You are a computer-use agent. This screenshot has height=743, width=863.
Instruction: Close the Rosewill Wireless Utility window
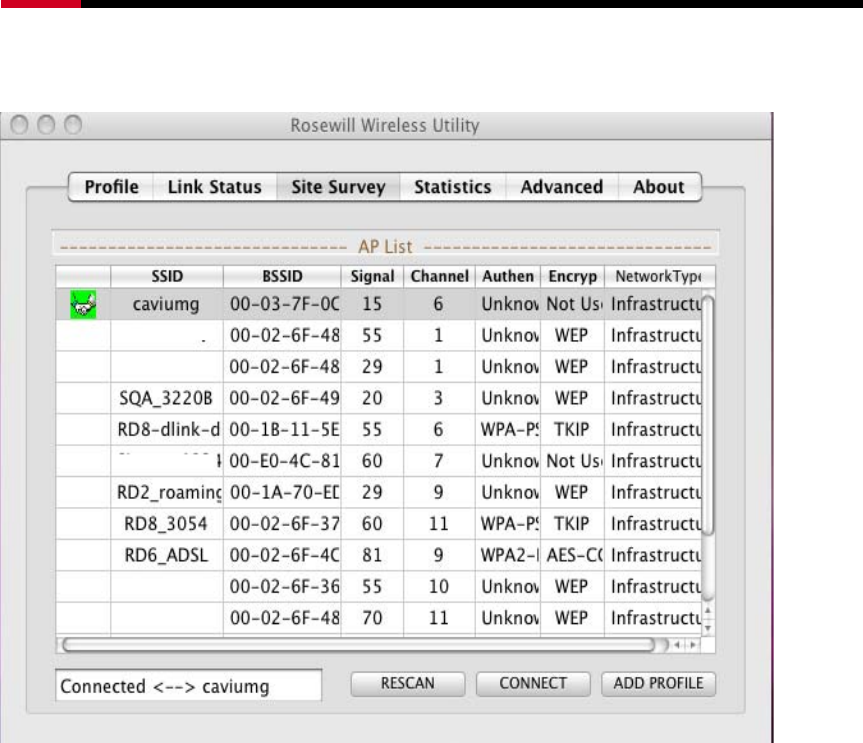19,125
